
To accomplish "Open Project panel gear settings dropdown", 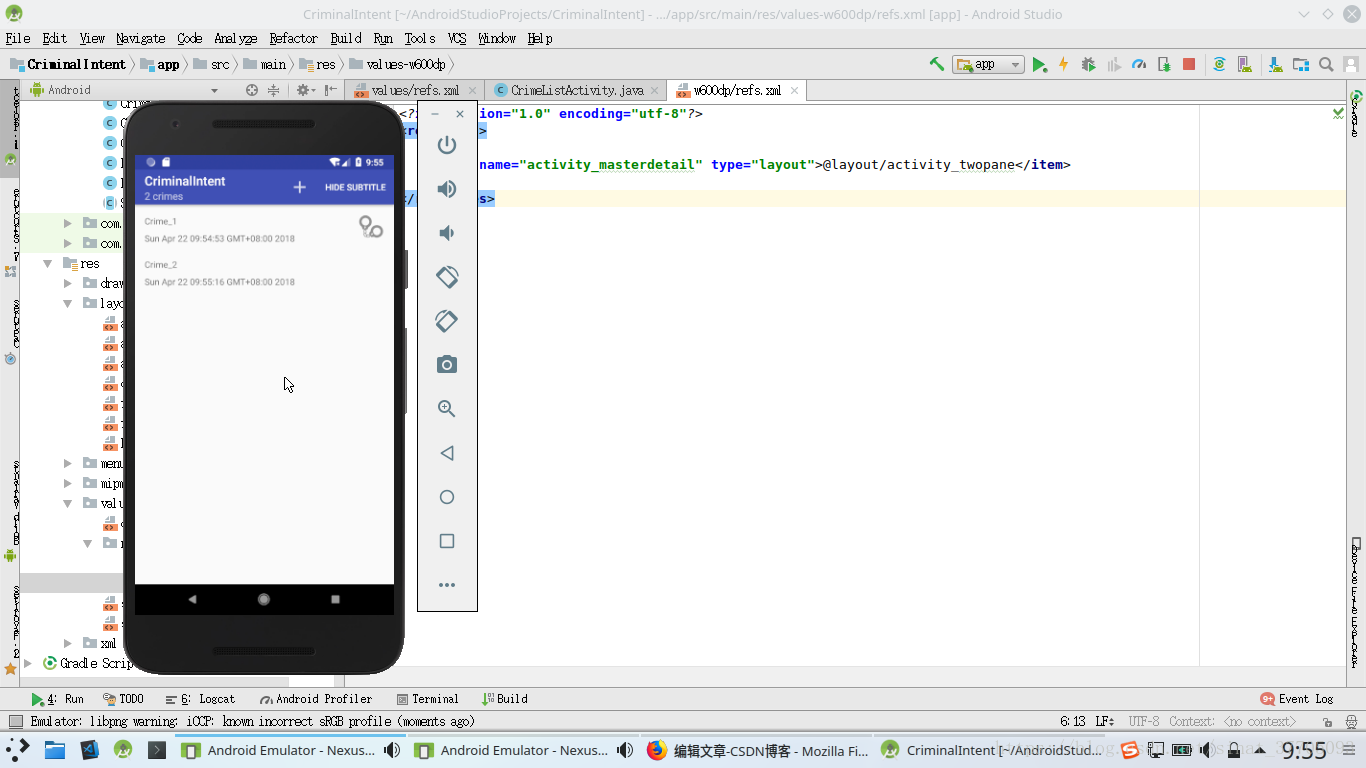I will click(x=305, y=90).
